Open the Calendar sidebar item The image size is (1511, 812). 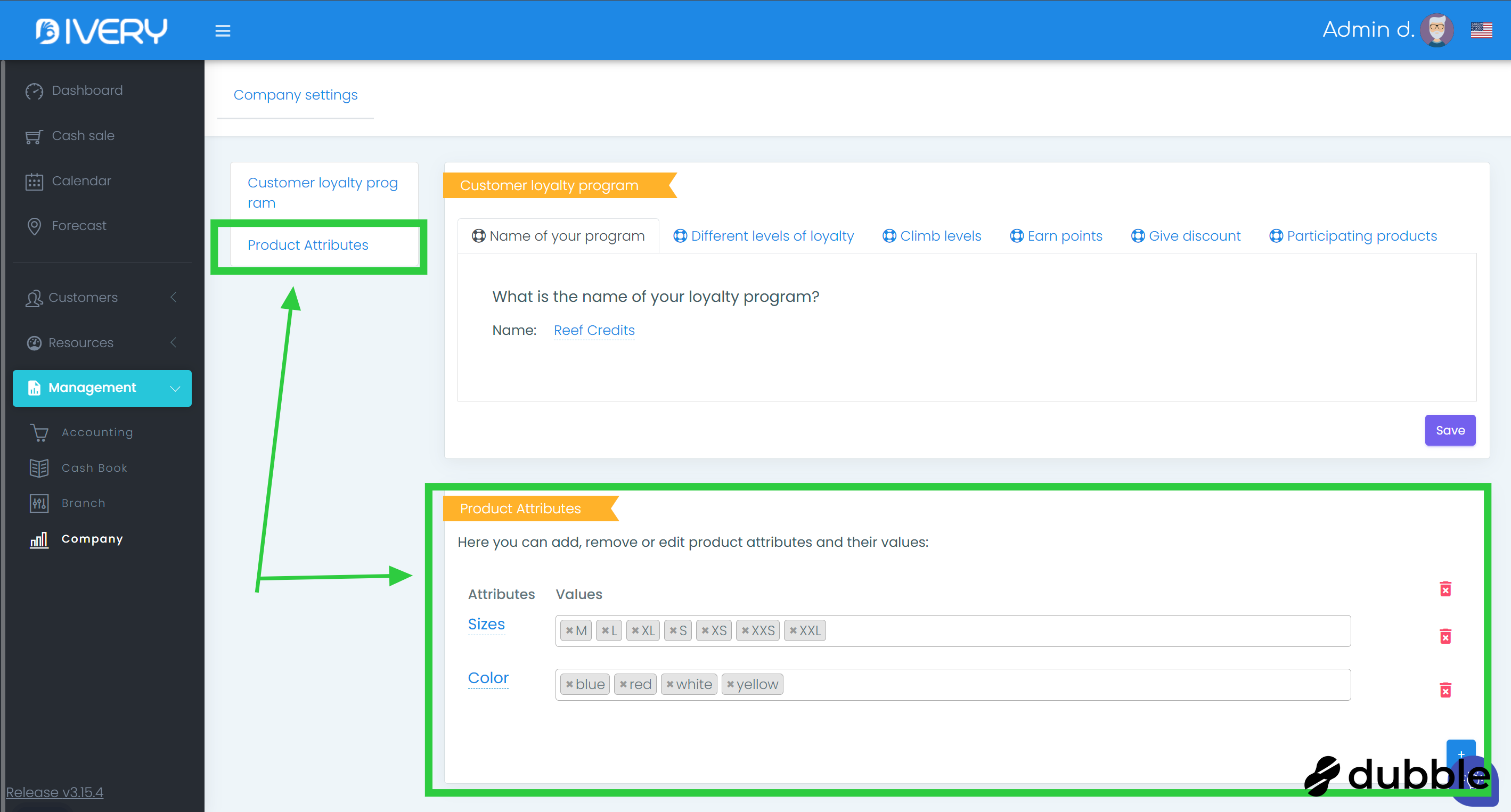click(81, 181)
